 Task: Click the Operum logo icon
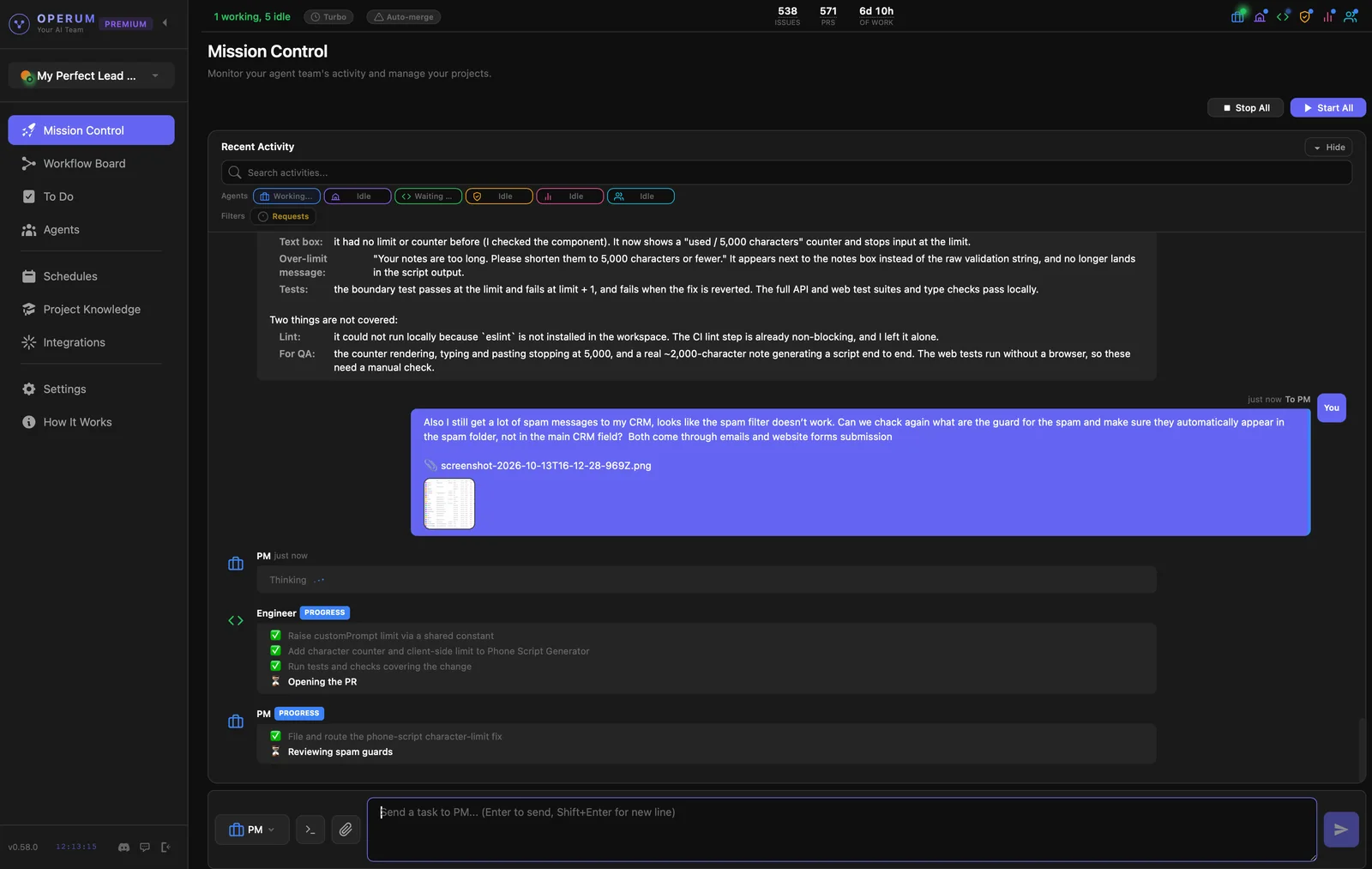[x=19, y=23]
